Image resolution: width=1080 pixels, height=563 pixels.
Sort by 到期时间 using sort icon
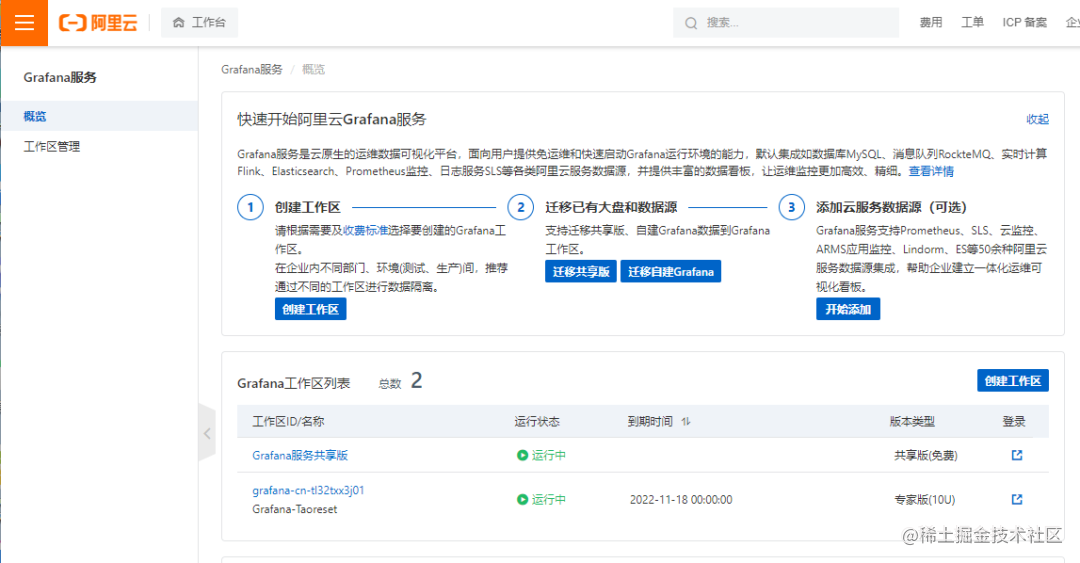[685, 422]
